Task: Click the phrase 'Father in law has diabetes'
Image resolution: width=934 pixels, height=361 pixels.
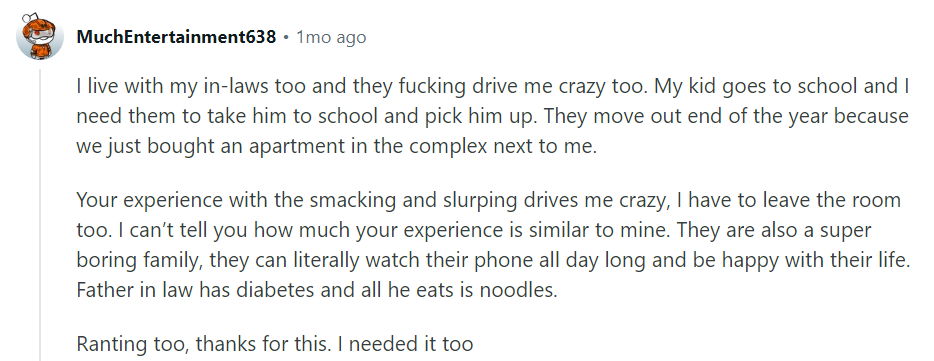Action: point(195,291)
